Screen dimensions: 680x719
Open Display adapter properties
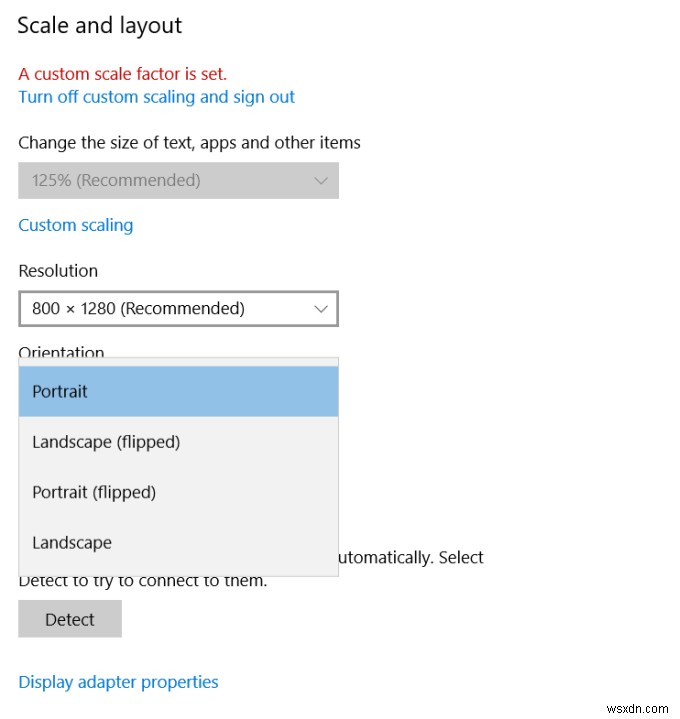(x=118, y=682)
